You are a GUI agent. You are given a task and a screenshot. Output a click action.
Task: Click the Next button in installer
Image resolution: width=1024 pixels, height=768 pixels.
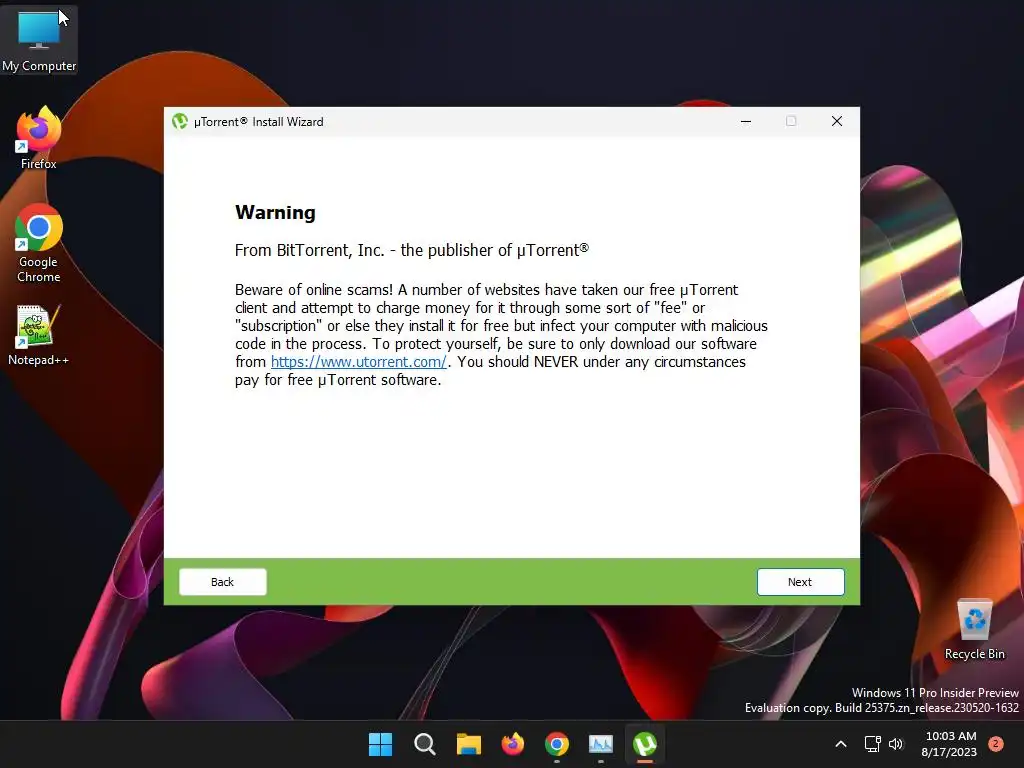tap(801, 582)
